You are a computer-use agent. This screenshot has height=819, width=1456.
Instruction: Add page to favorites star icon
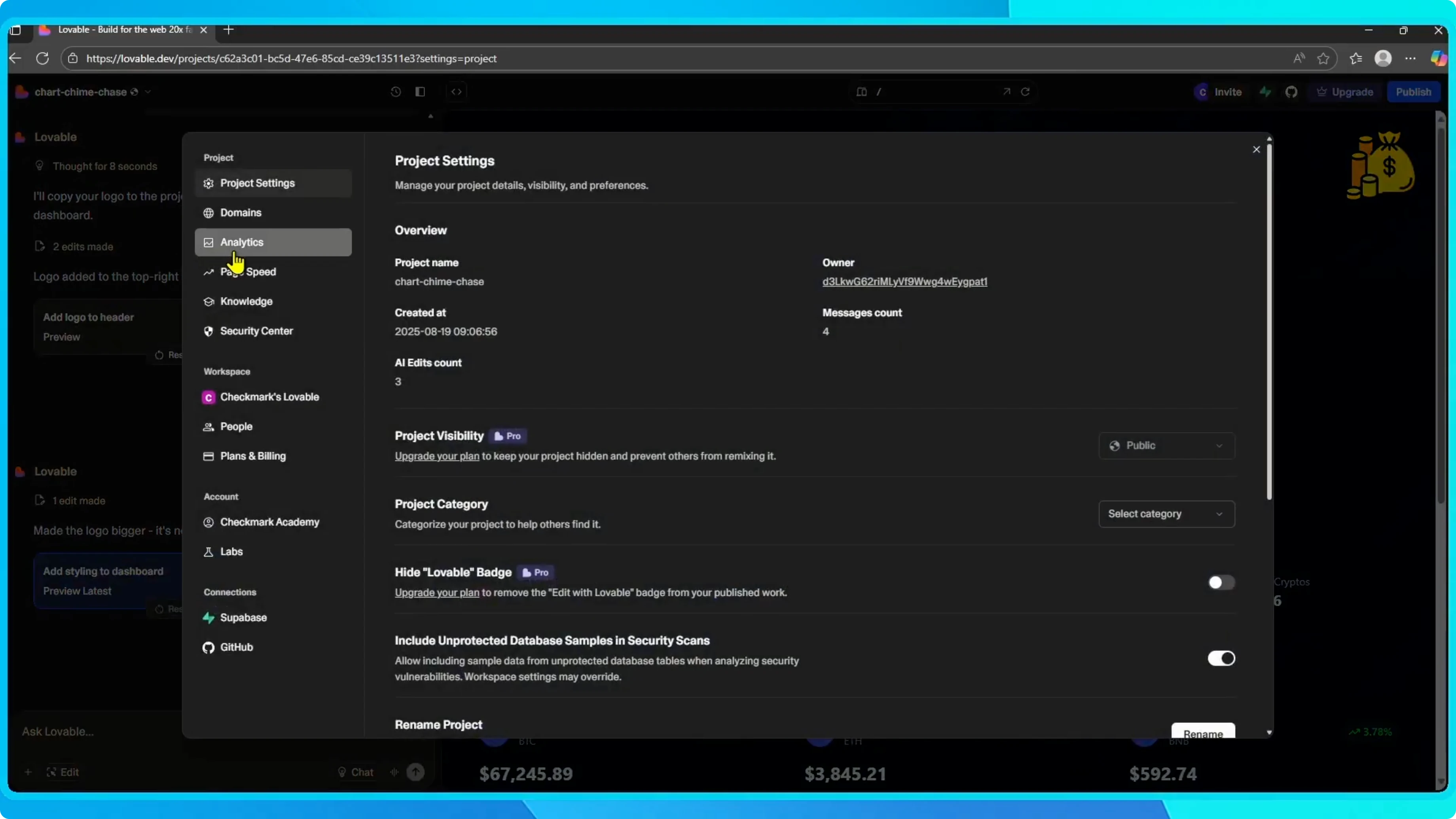click(x=1323, y=58)
